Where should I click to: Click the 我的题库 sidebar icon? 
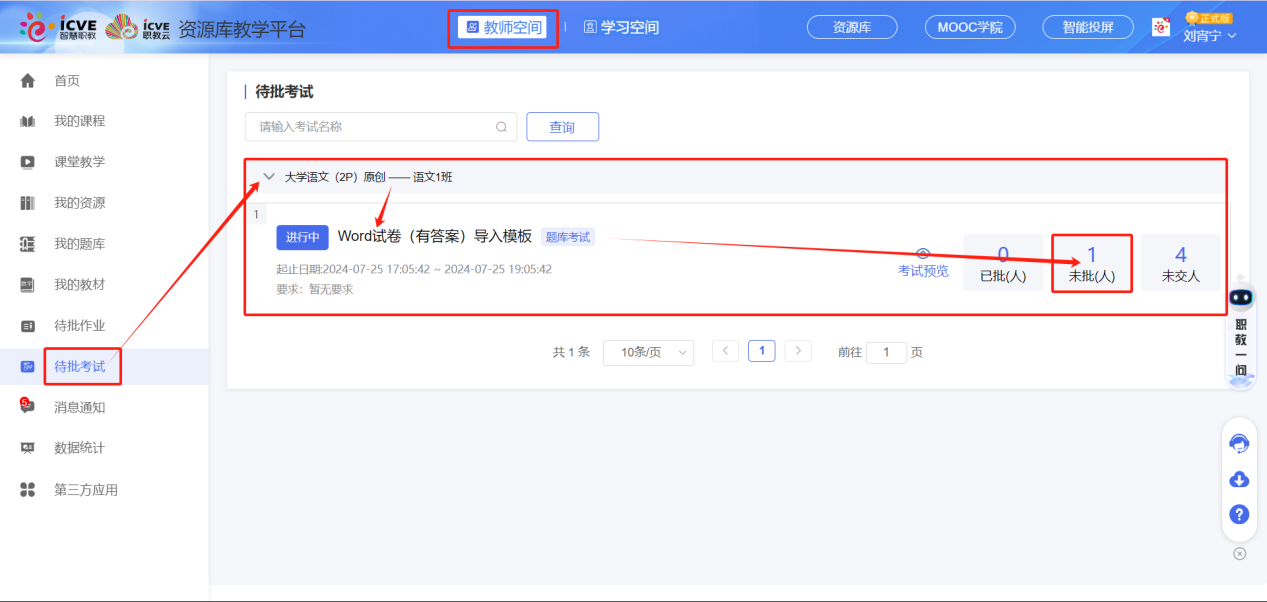point(28,244)
